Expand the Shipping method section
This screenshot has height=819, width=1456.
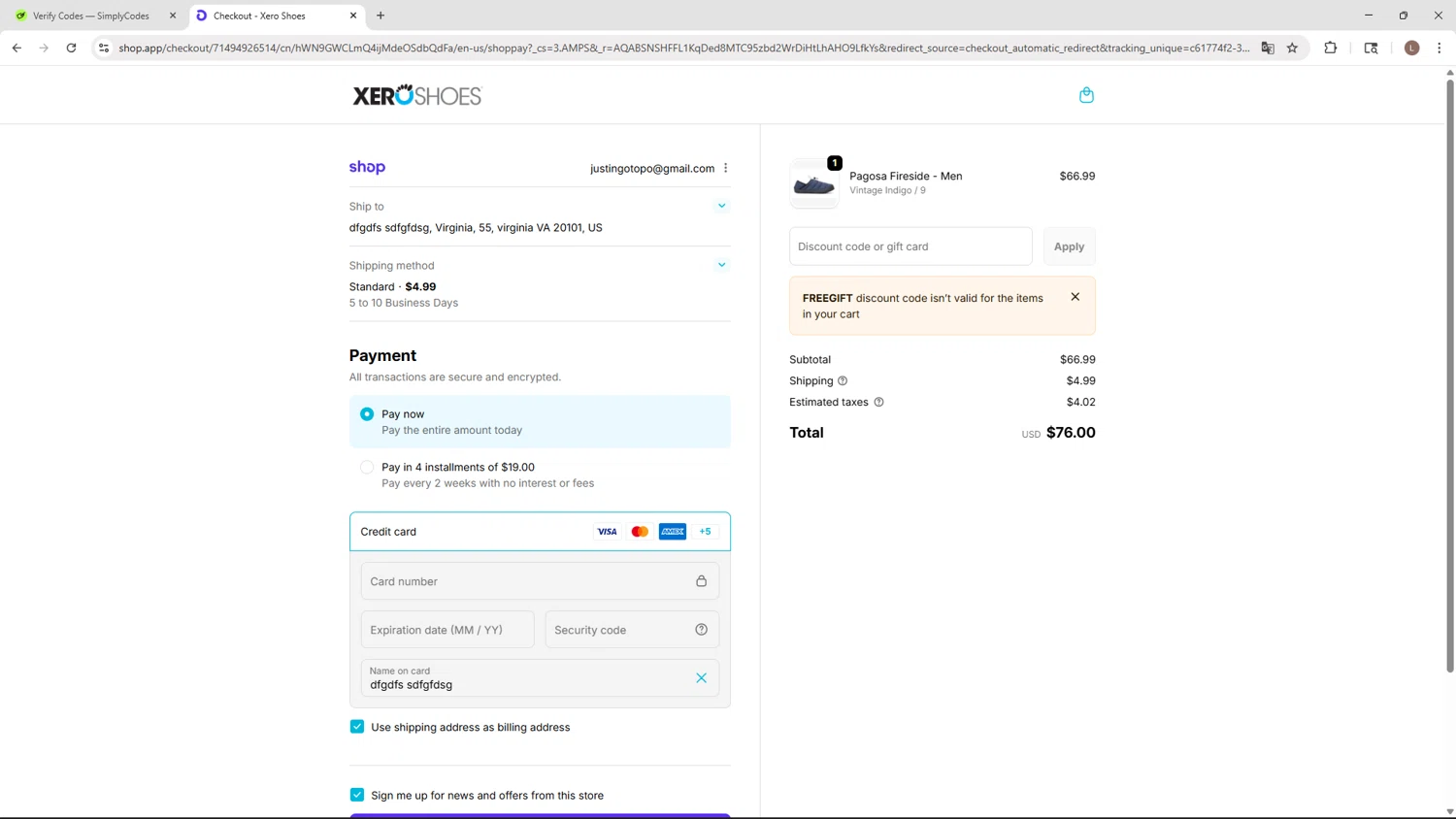[x=721, y=265]
